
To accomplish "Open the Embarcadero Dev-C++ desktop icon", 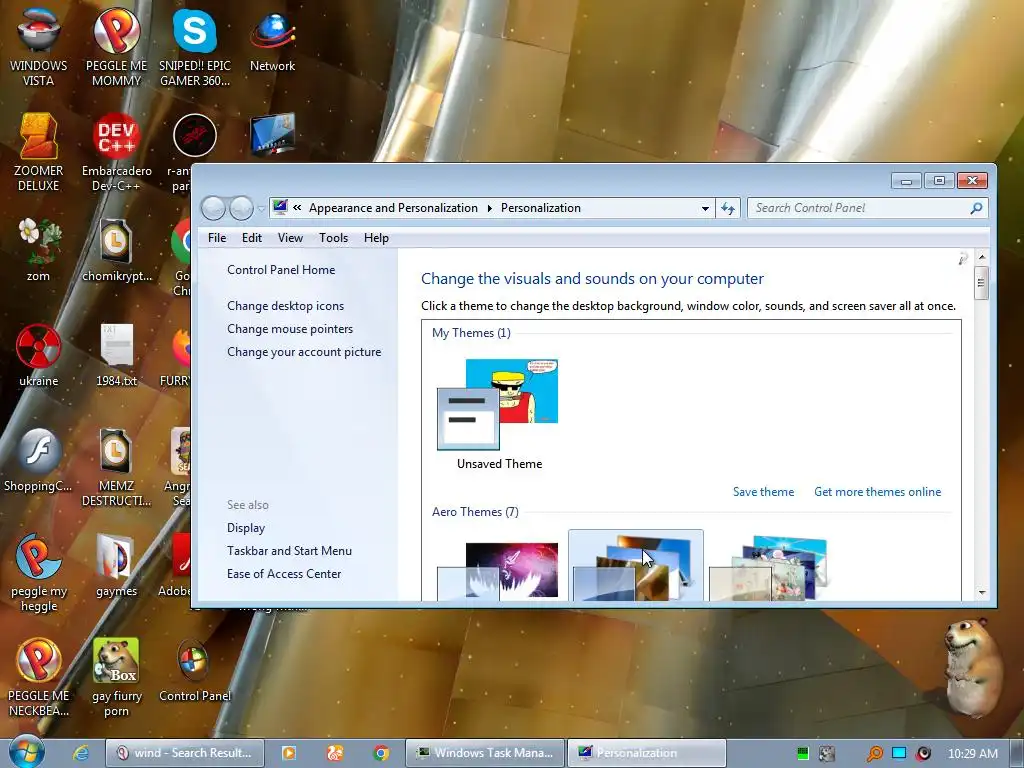I will coord(116,152).
